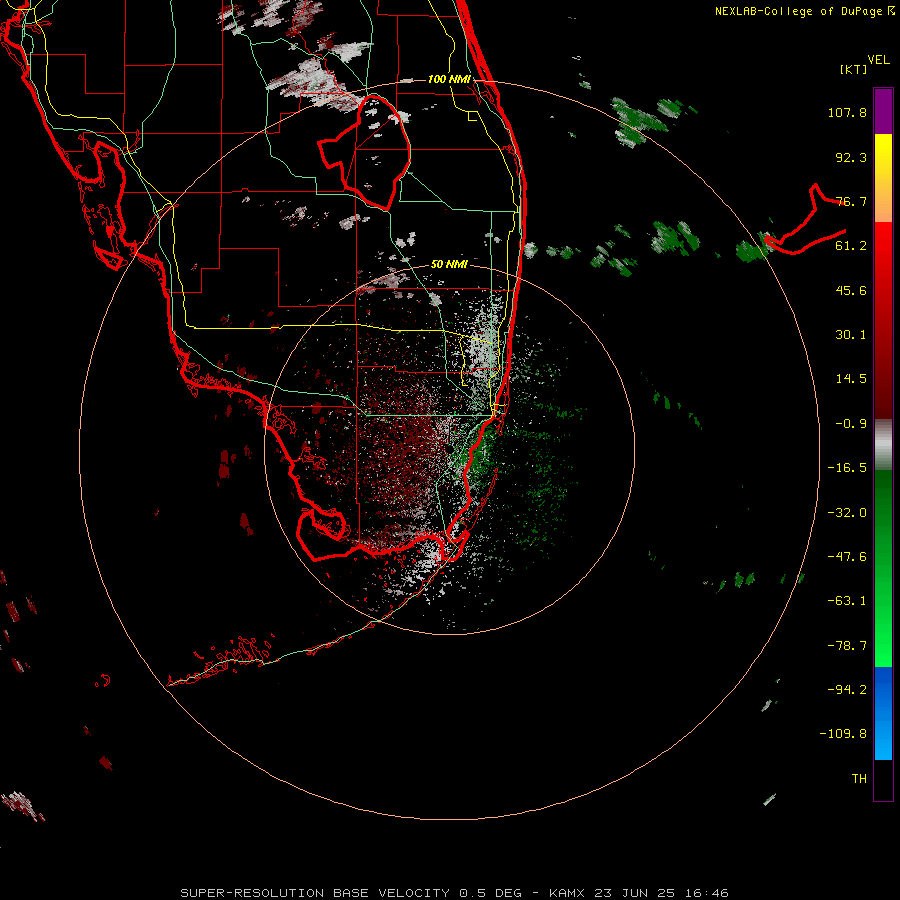Screen dimensions: 900x900
Task: Click the TH label on the legend
Action: 859,779
